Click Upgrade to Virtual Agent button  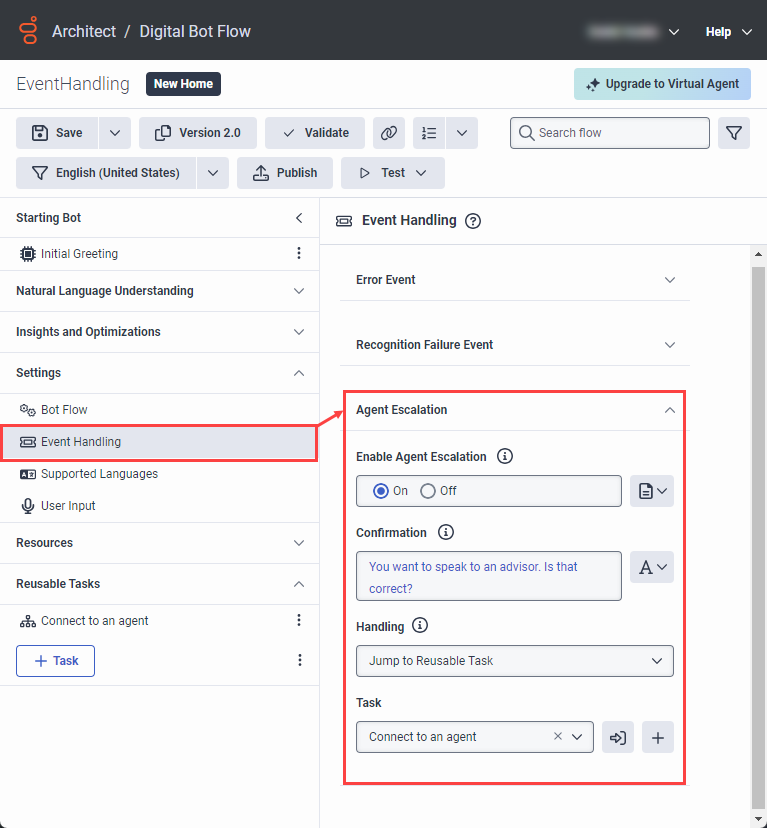click(662, 84)
